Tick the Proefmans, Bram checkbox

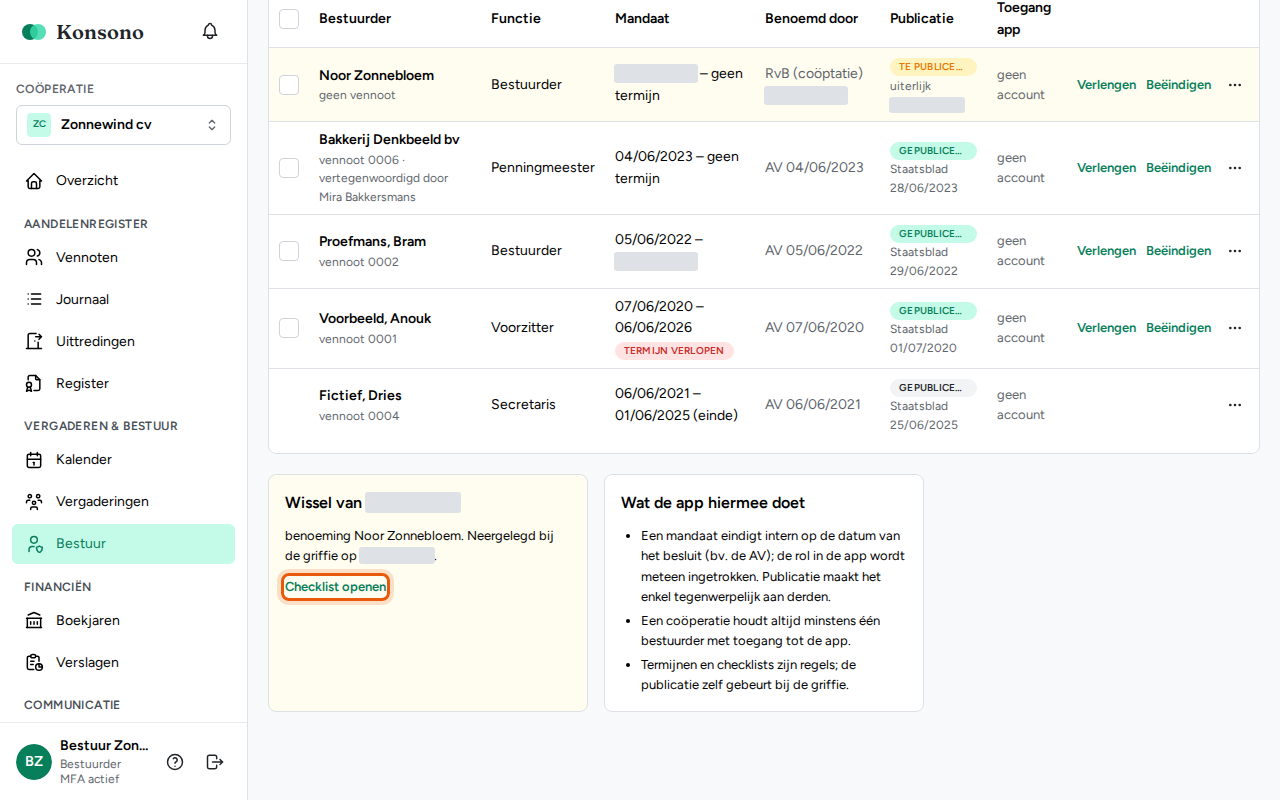[289, 251]
